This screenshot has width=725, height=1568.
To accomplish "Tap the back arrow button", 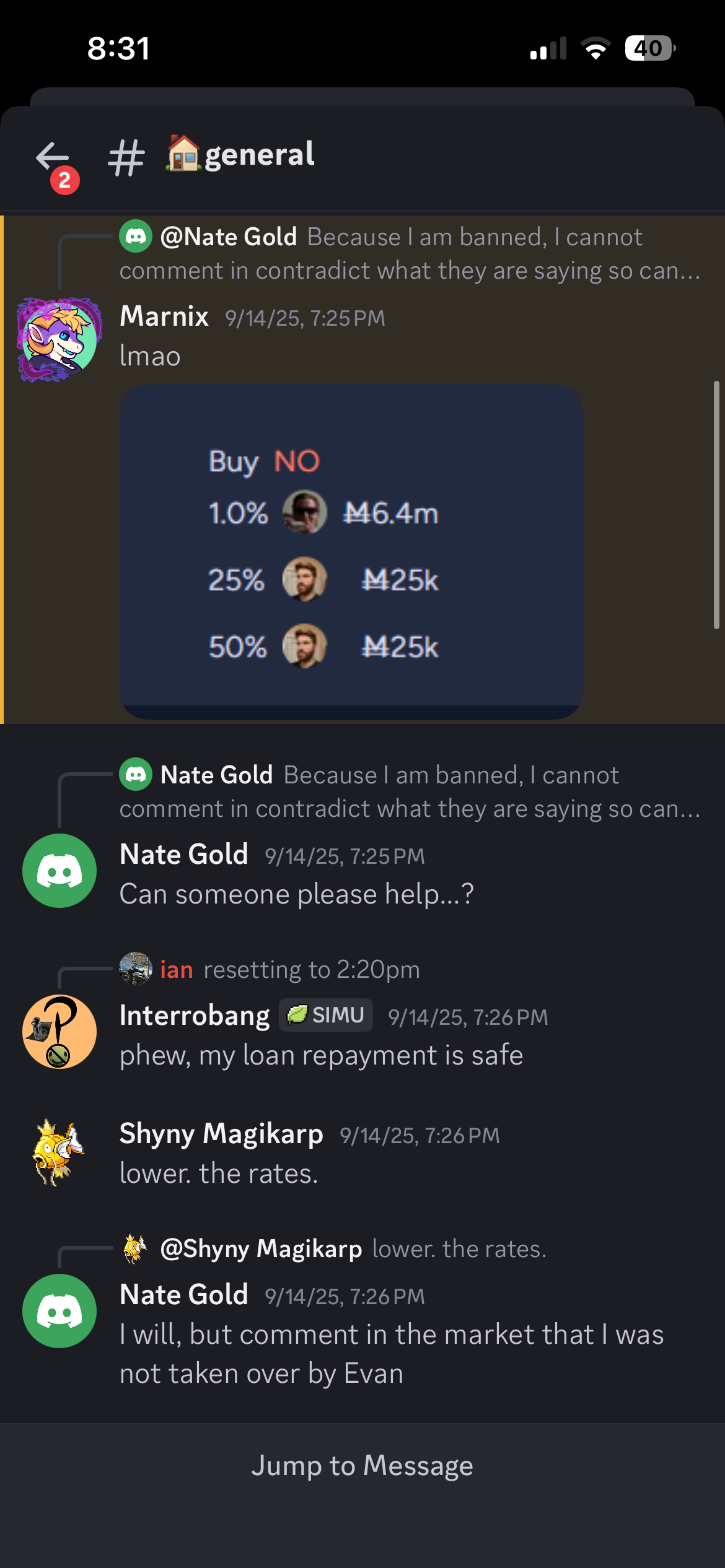I will 53,157.
